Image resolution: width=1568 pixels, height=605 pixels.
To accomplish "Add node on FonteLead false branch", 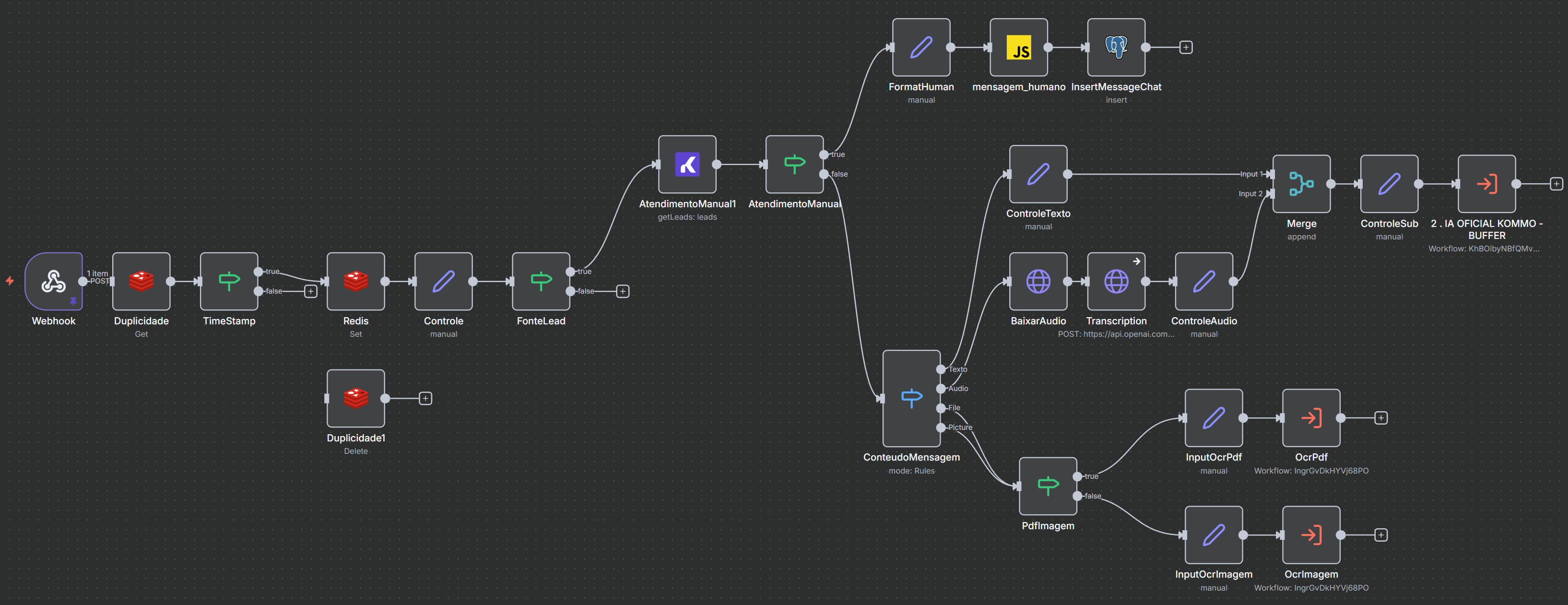I will 623,292.
